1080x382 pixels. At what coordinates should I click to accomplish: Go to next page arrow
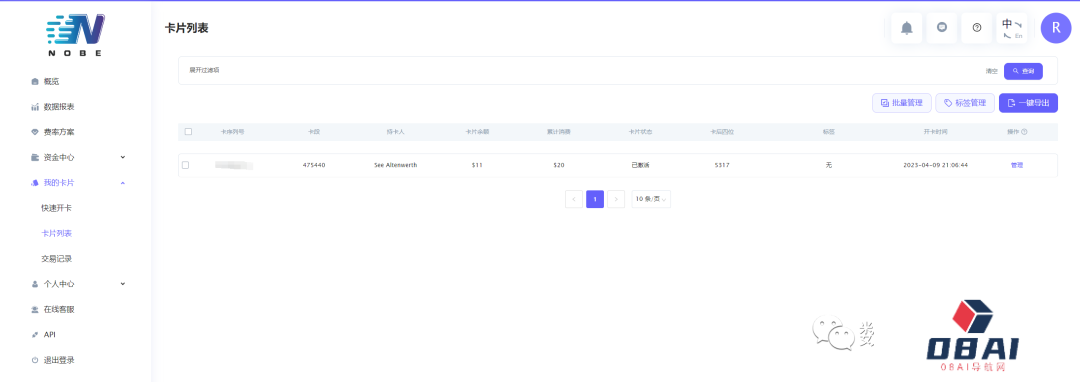pyautogui.click(x=616, y=199)
